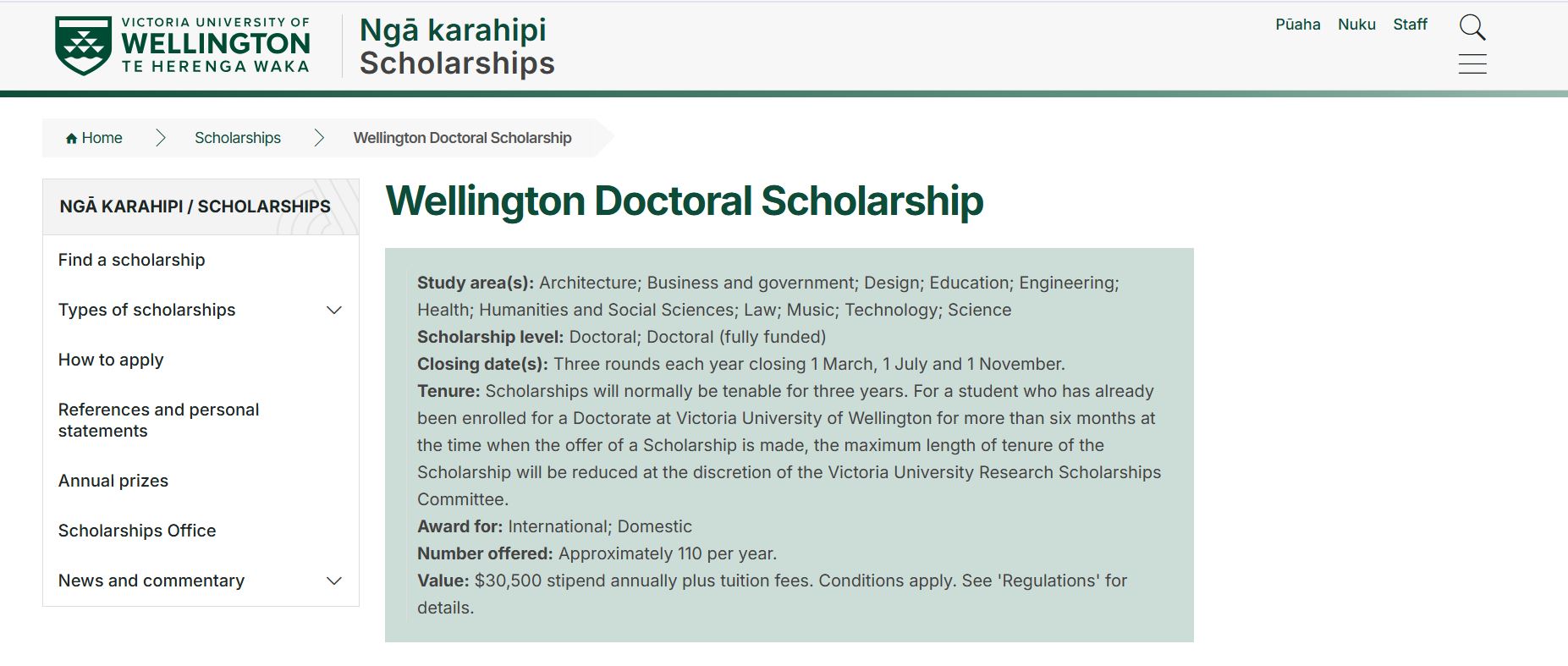Go to Scholarships breadcrumb link
Viewport: 1568px width, 666px height.
click(238, 138)
